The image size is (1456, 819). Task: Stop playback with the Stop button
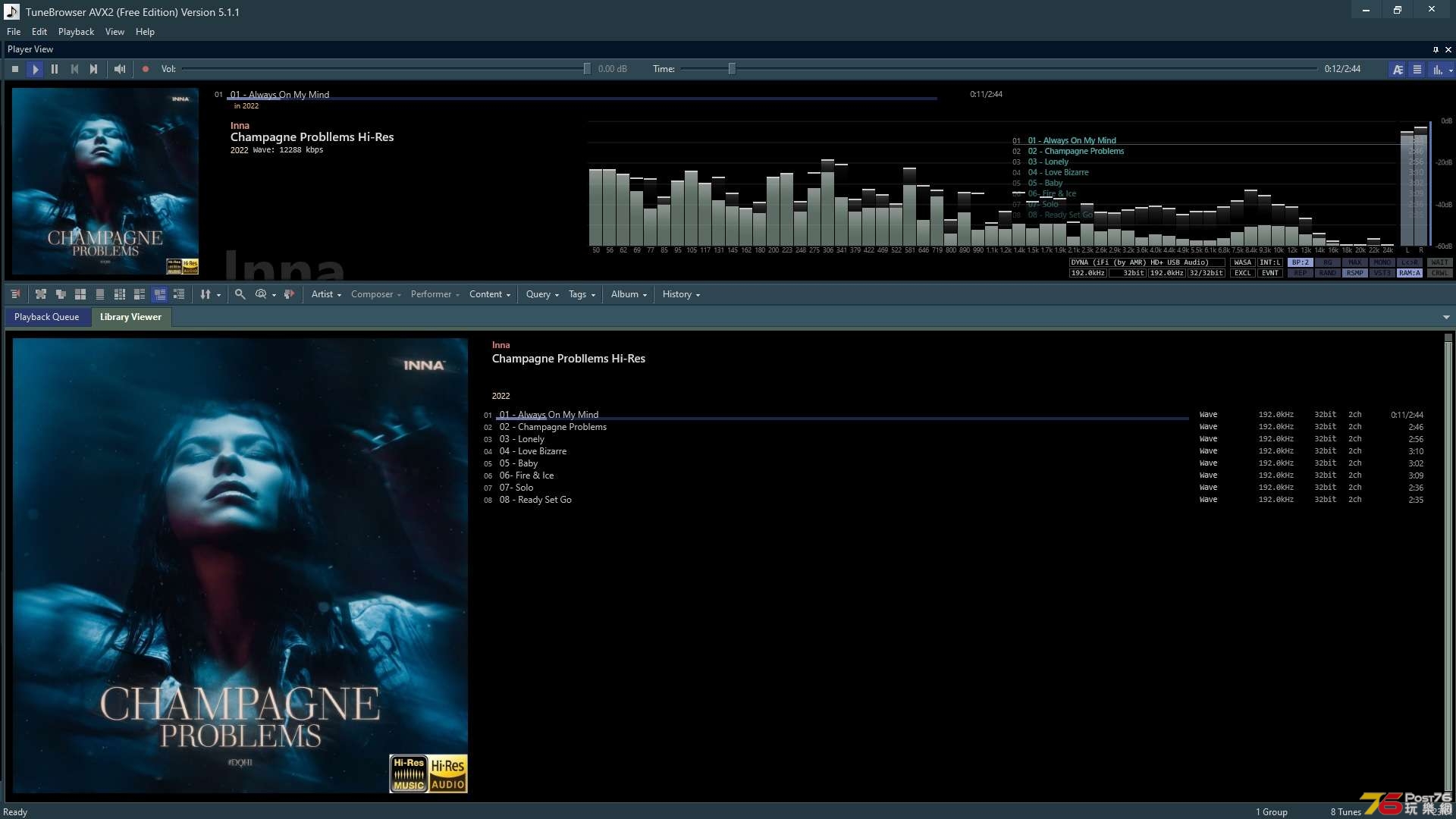point(15,69)
